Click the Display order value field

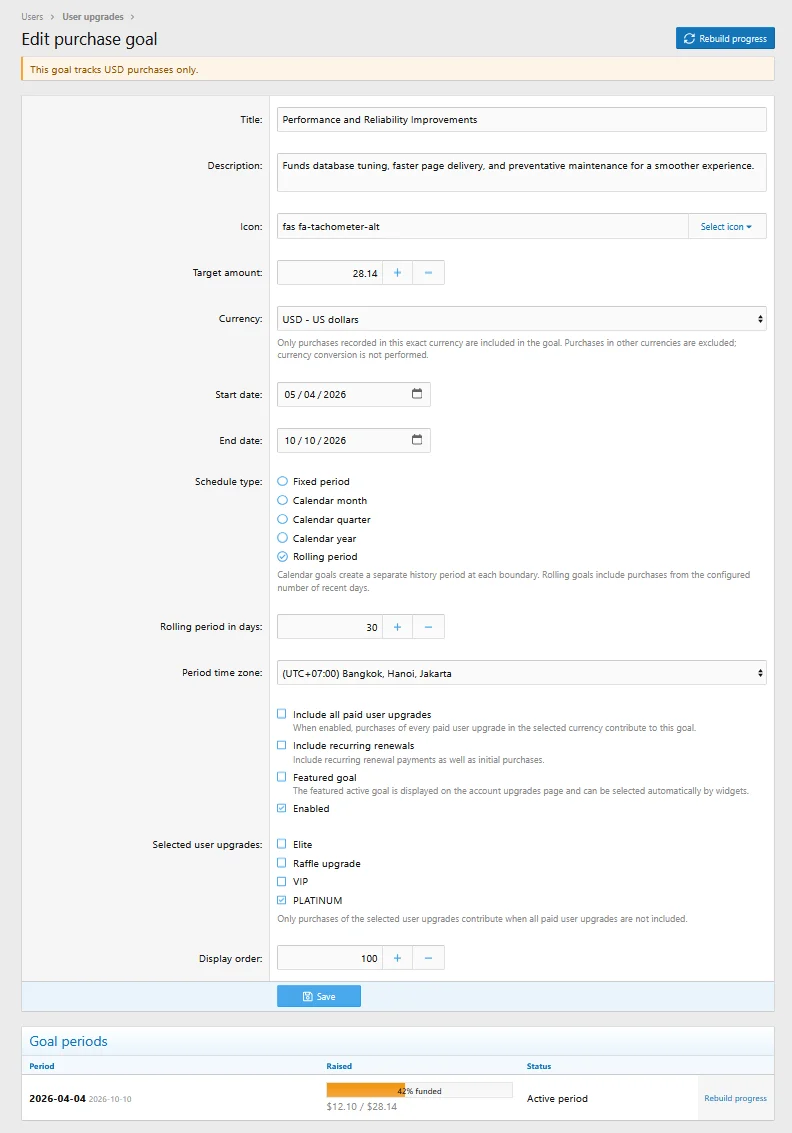330,958
